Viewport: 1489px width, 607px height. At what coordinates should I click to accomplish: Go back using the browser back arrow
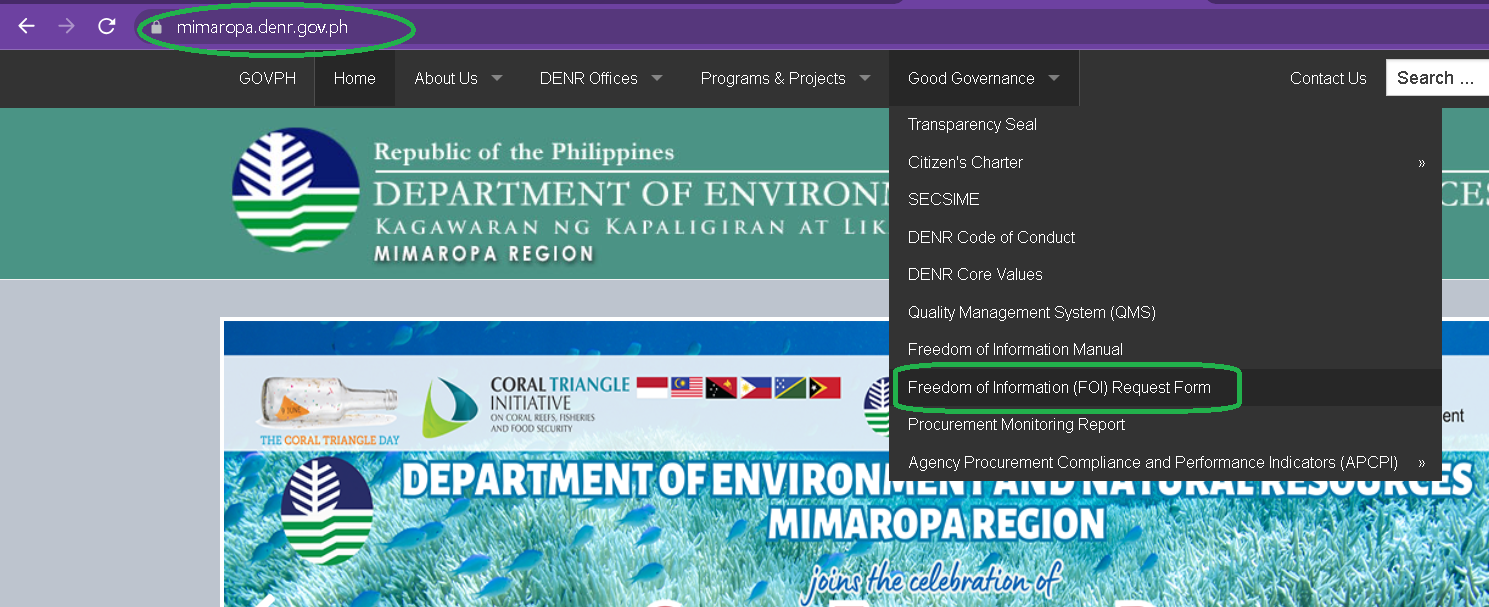[27, 26]
